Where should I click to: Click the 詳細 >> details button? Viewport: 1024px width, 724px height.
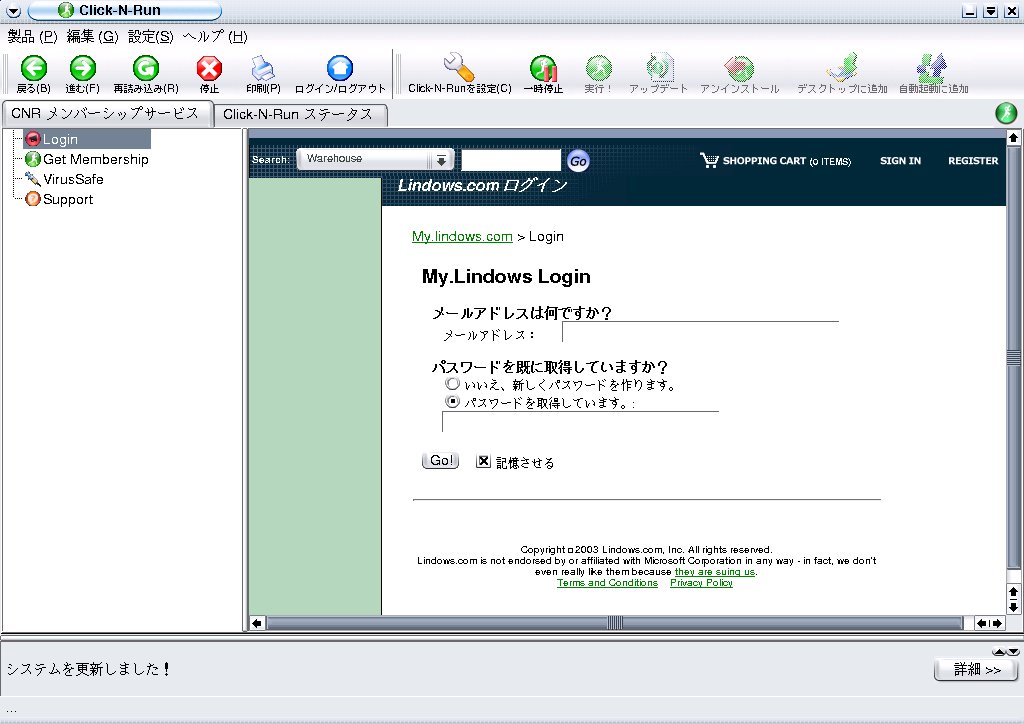[976, 670]
